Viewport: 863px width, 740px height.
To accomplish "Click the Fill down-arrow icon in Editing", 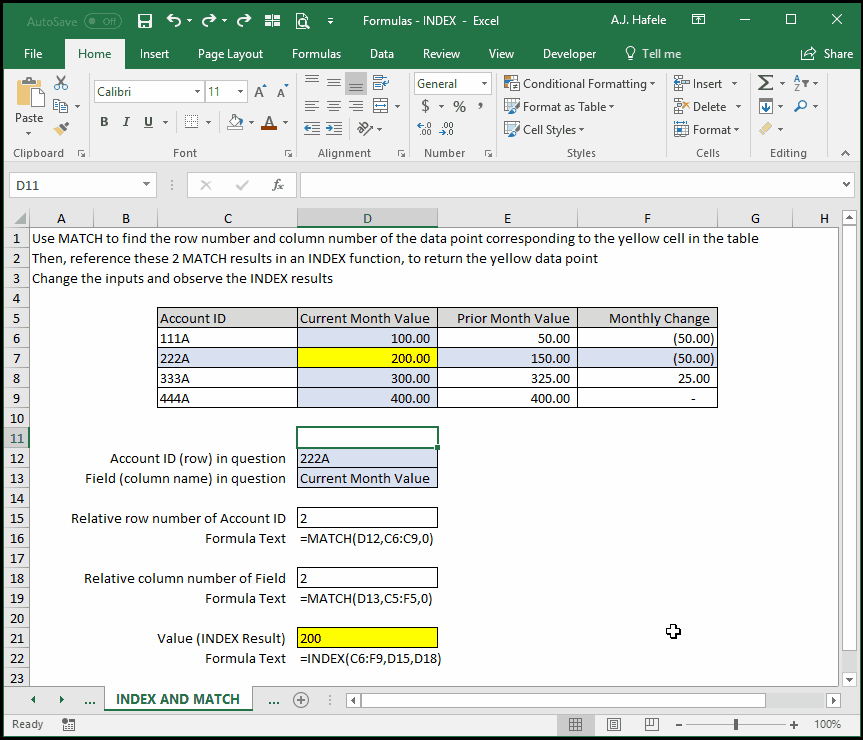I will coord(766,106).
